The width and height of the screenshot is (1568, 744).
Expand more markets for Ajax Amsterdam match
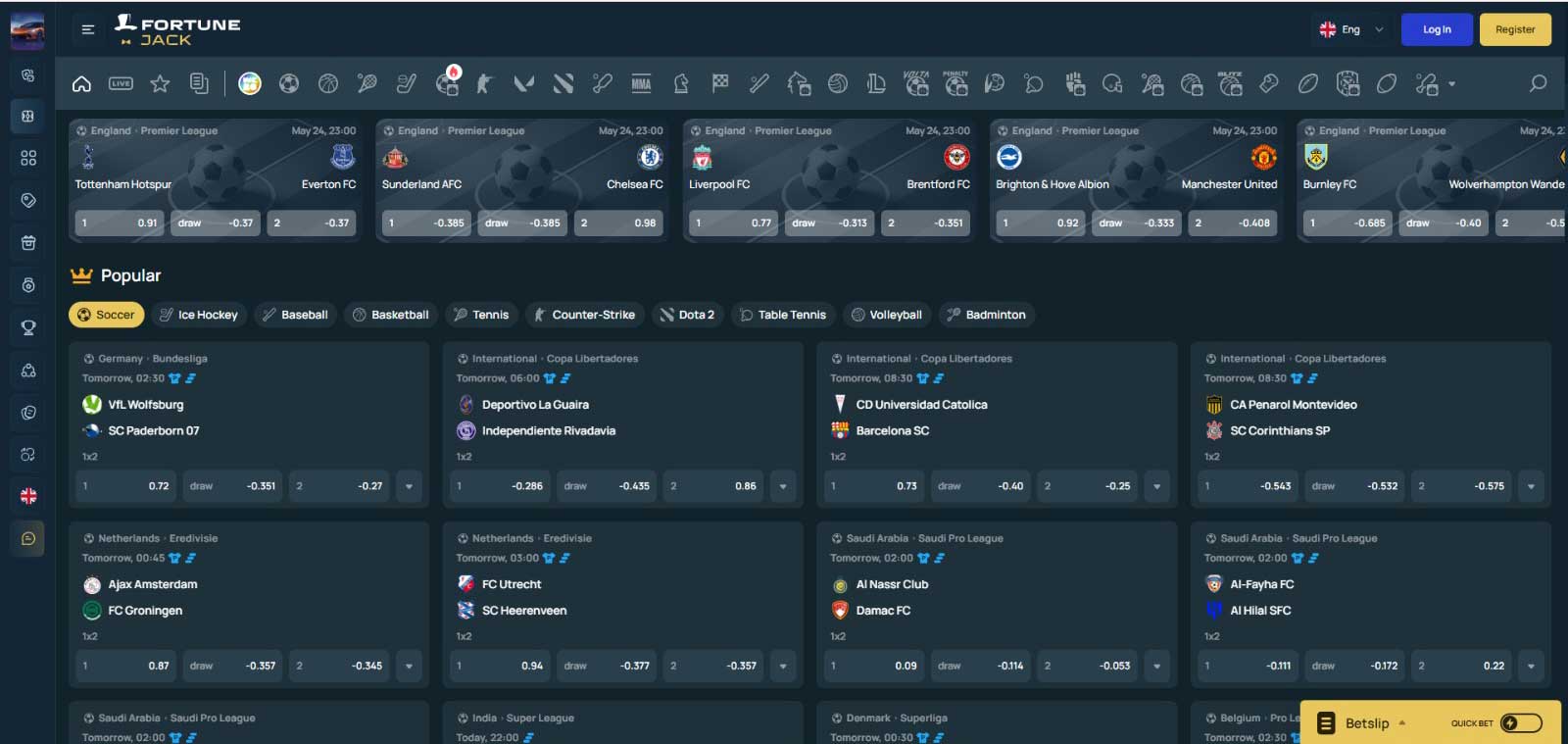click(409, 666)
